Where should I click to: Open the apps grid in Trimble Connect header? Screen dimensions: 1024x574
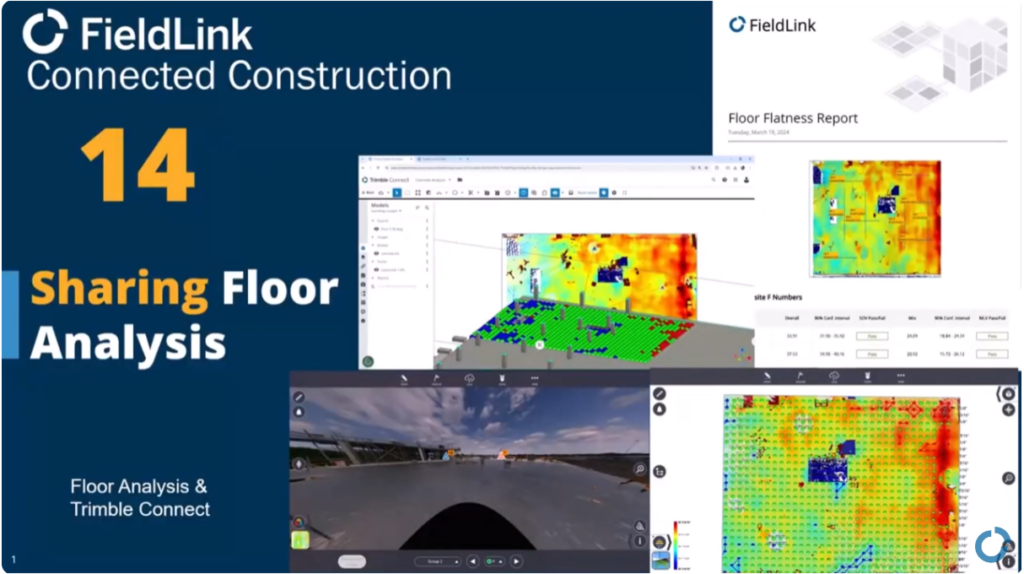point(735,180)
